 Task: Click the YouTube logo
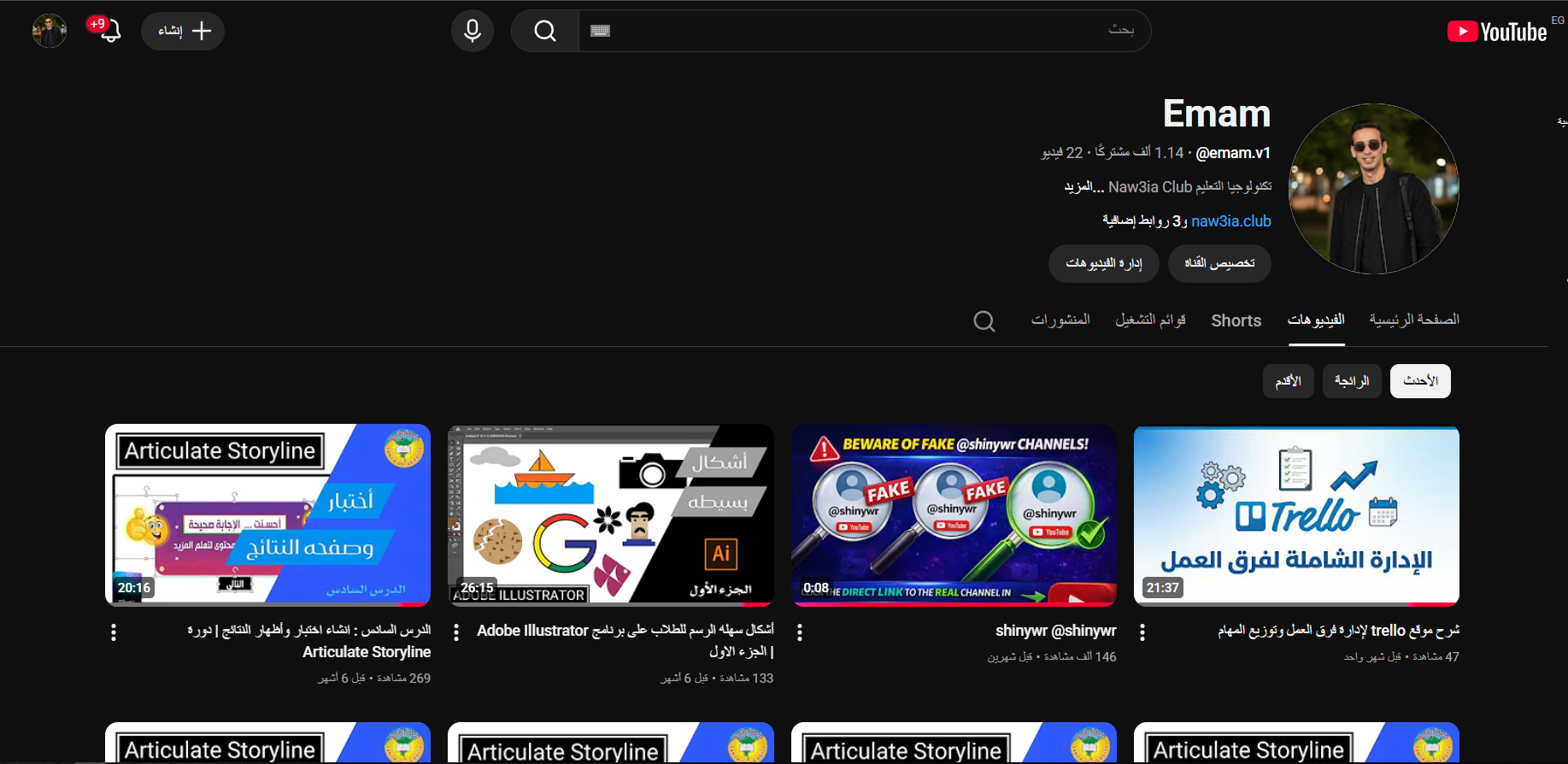pos(1496,32)
